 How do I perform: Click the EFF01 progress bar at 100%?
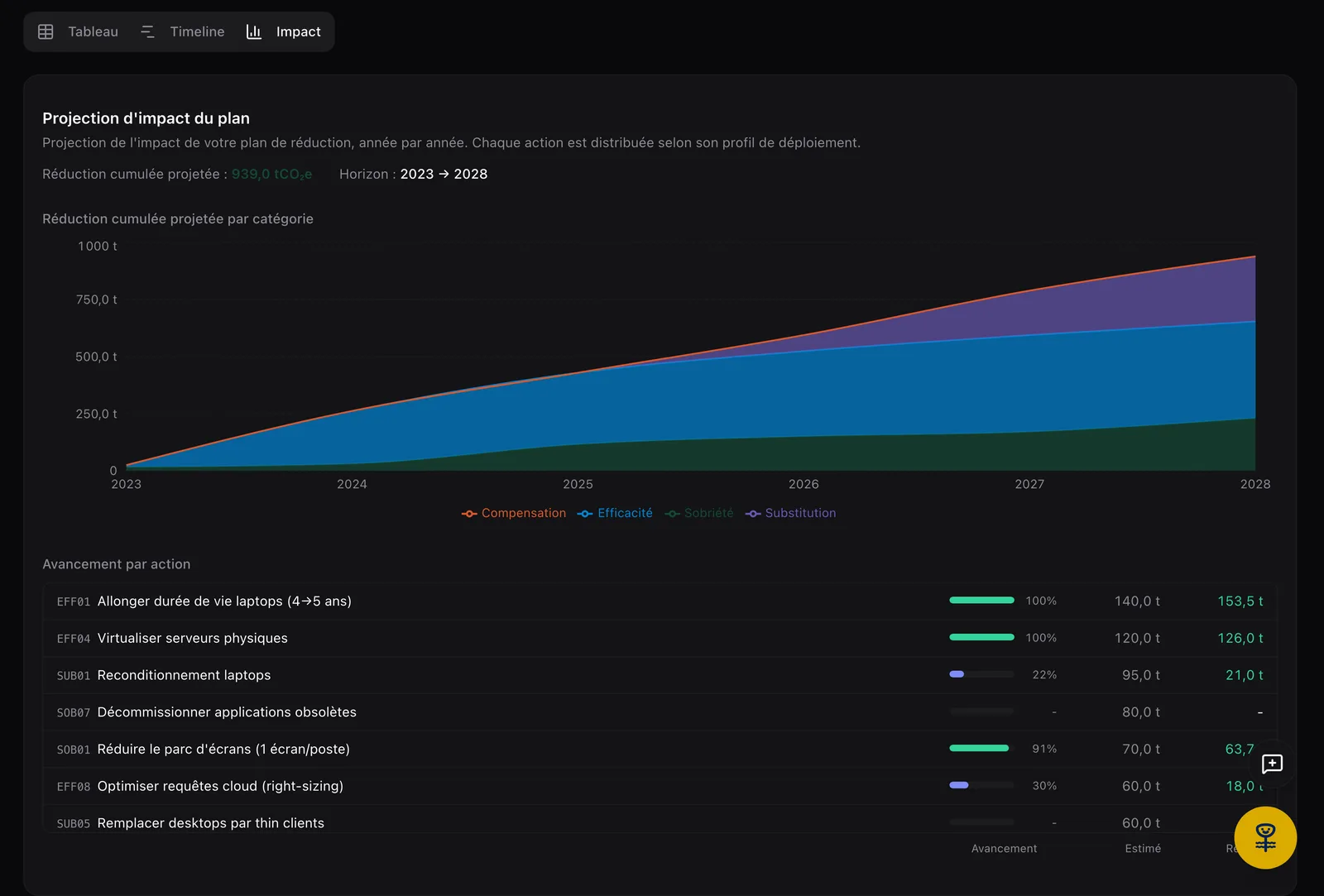pyautogui.click(x=981, y=601)
